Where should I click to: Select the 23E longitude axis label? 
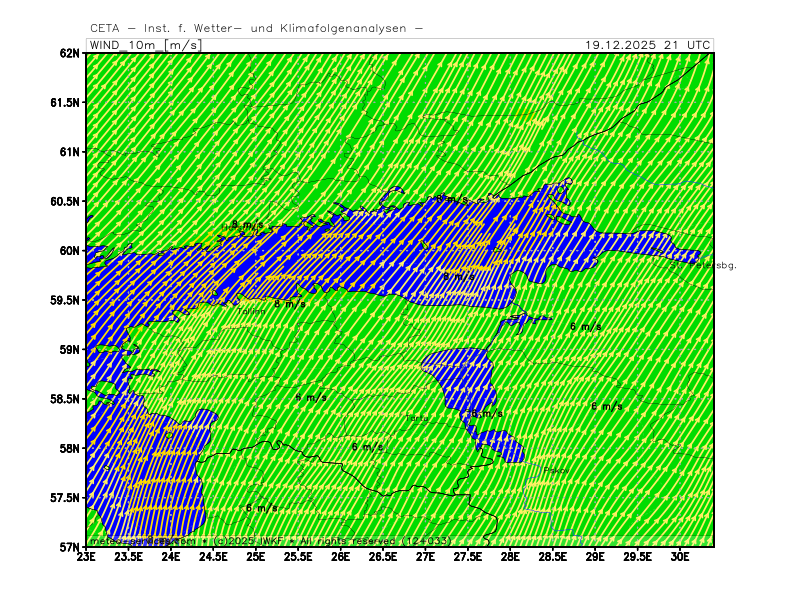coord(87,559)
